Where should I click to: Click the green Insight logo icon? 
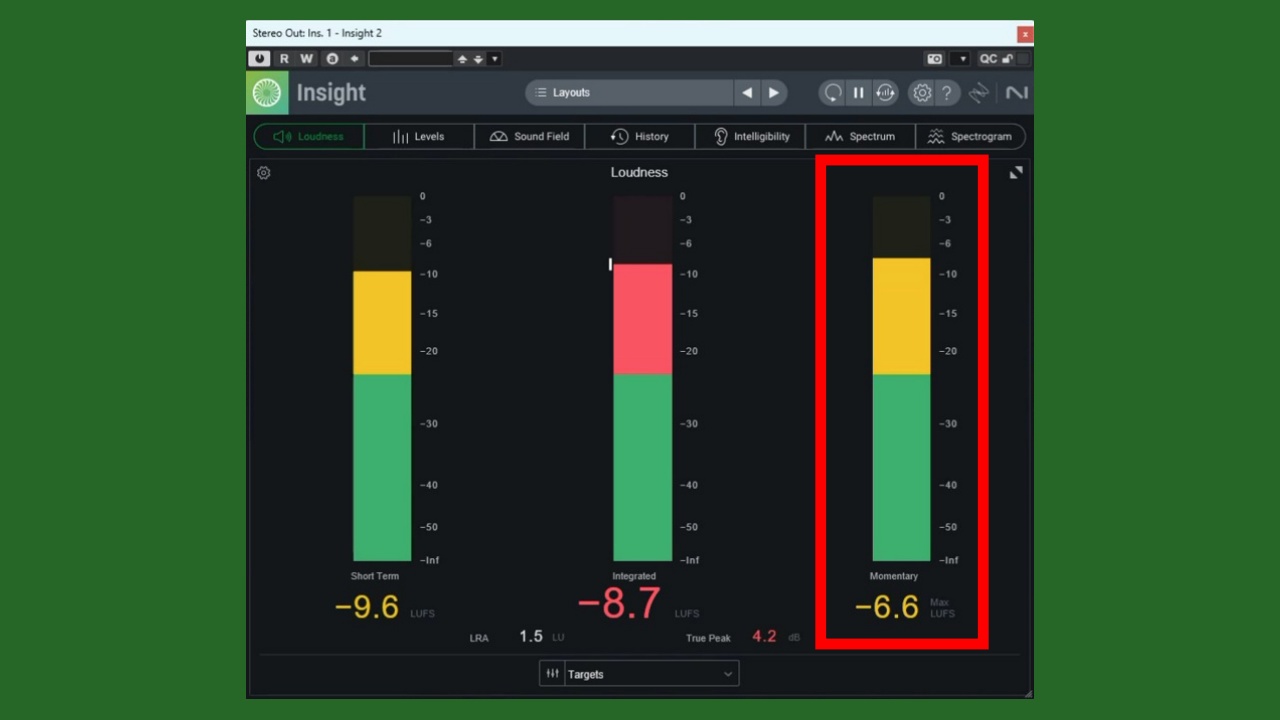(267, 93)
